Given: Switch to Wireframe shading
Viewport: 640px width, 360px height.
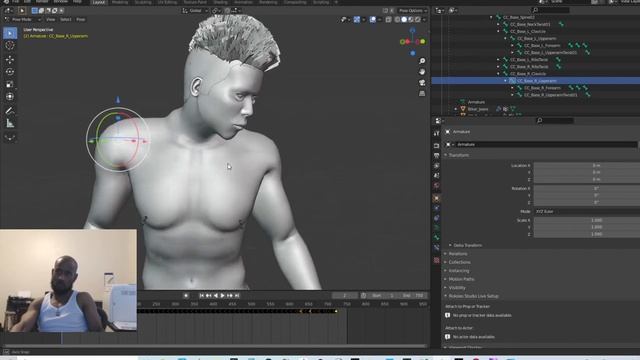Looking at the screenshot, I should pyautogui.click(x=398, y=19).
